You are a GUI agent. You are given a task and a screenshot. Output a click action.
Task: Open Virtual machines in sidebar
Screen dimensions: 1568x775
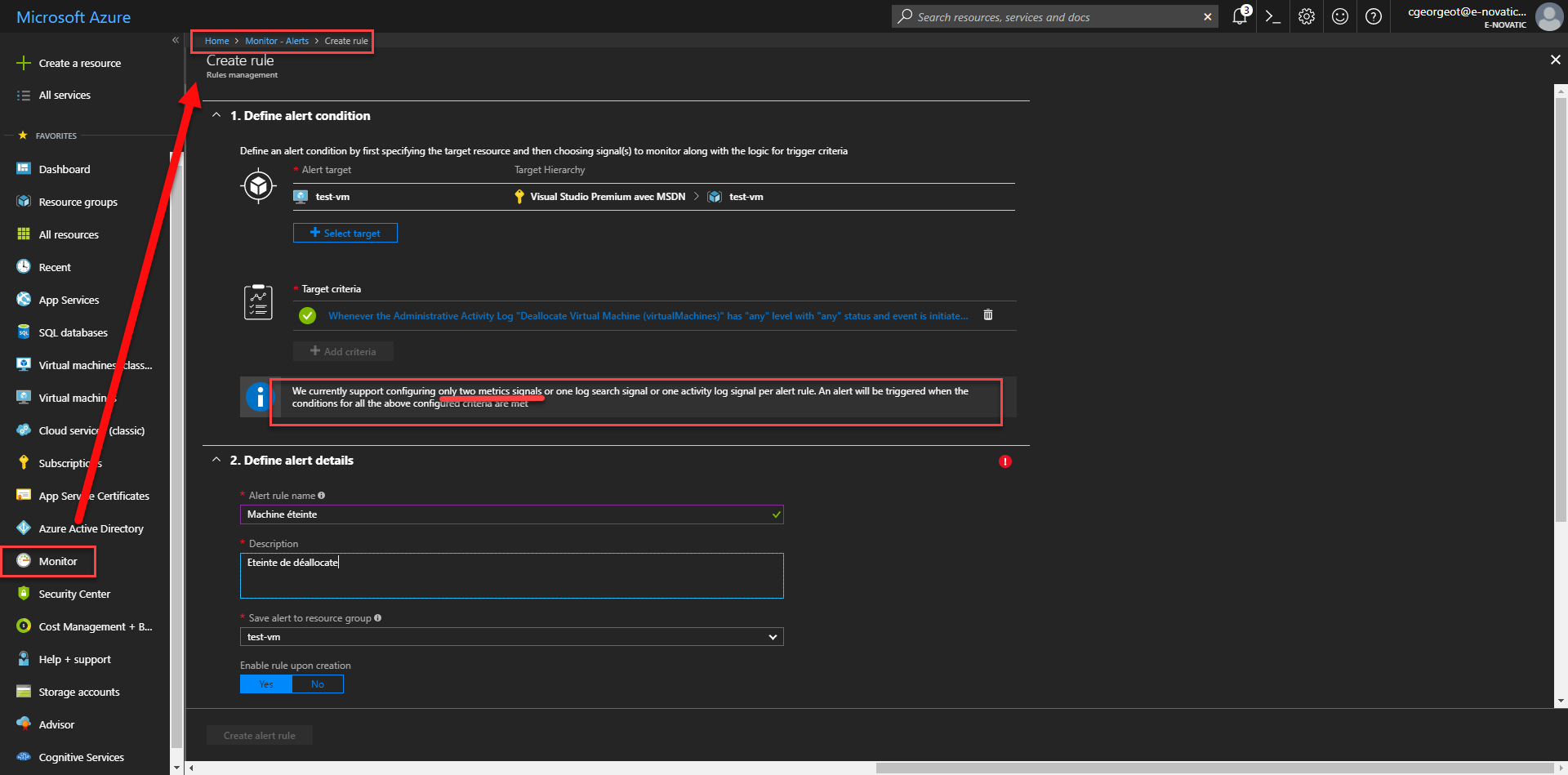(78, 398)
